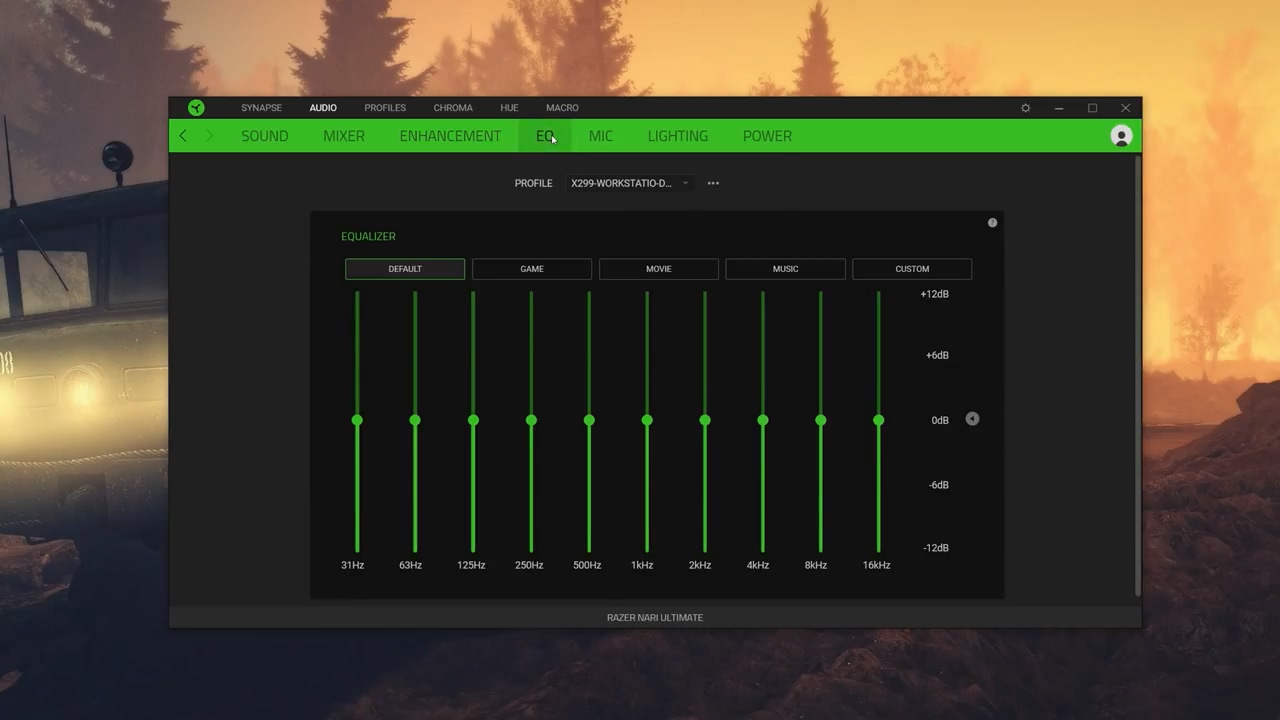Viewport: 1280px width, 720px height.
Task: Switch to the MIC tab
Action: [601, 136]
